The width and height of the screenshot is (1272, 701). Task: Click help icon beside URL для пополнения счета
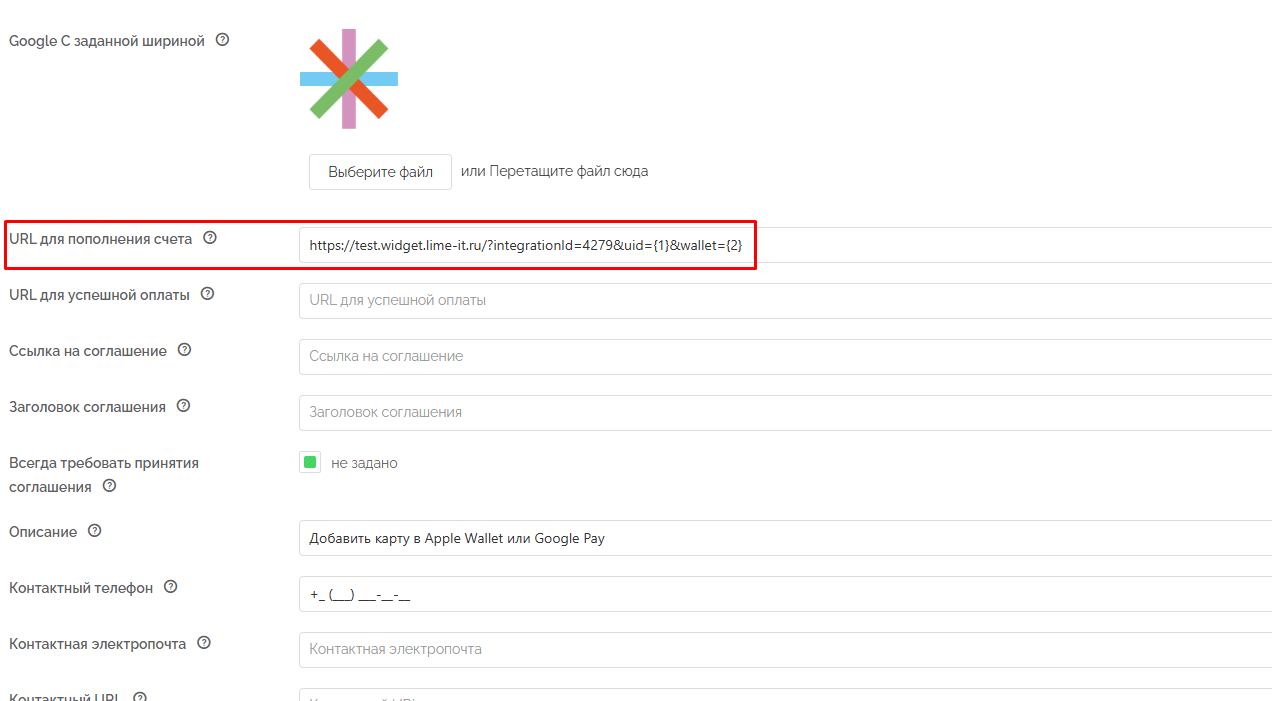pyautogui.click(x=210, y=238)
